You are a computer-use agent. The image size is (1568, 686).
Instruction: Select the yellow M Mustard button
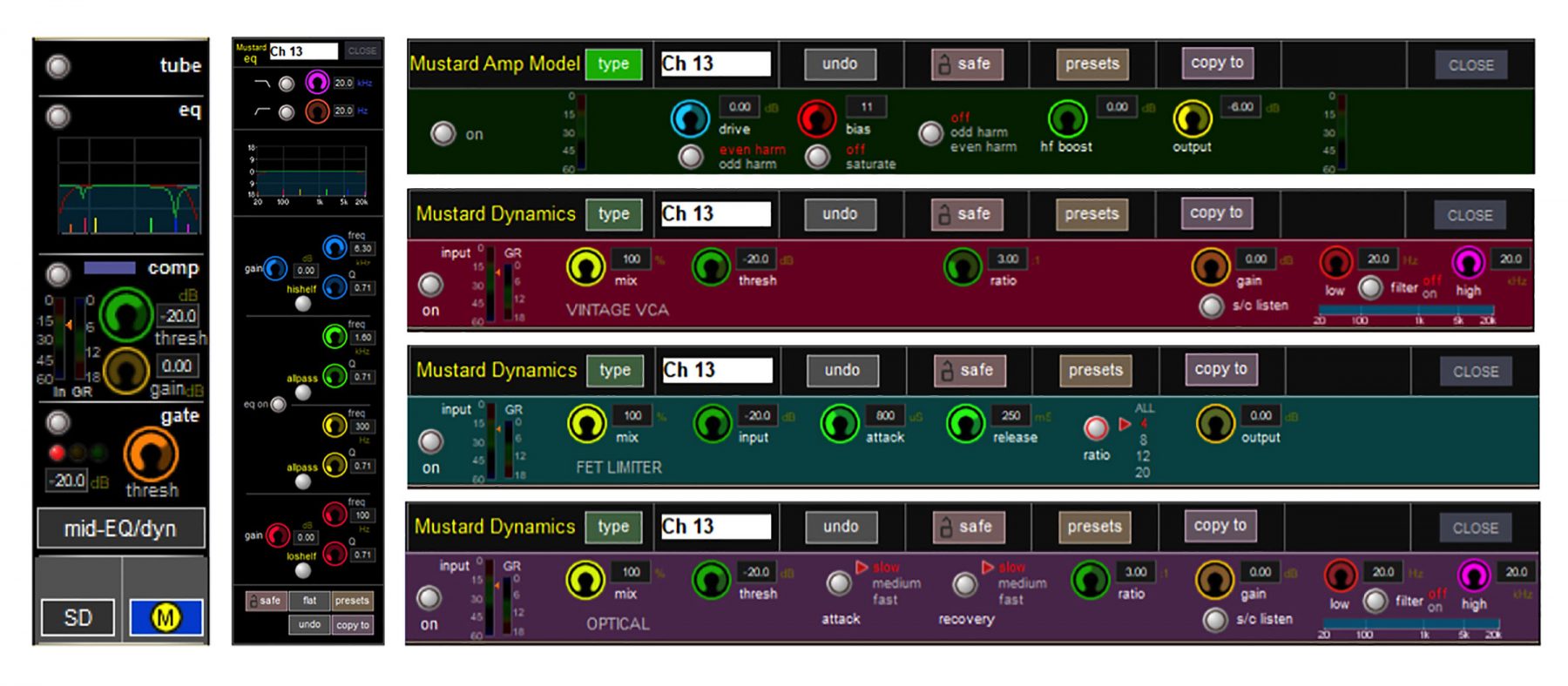tap(166, 617)
